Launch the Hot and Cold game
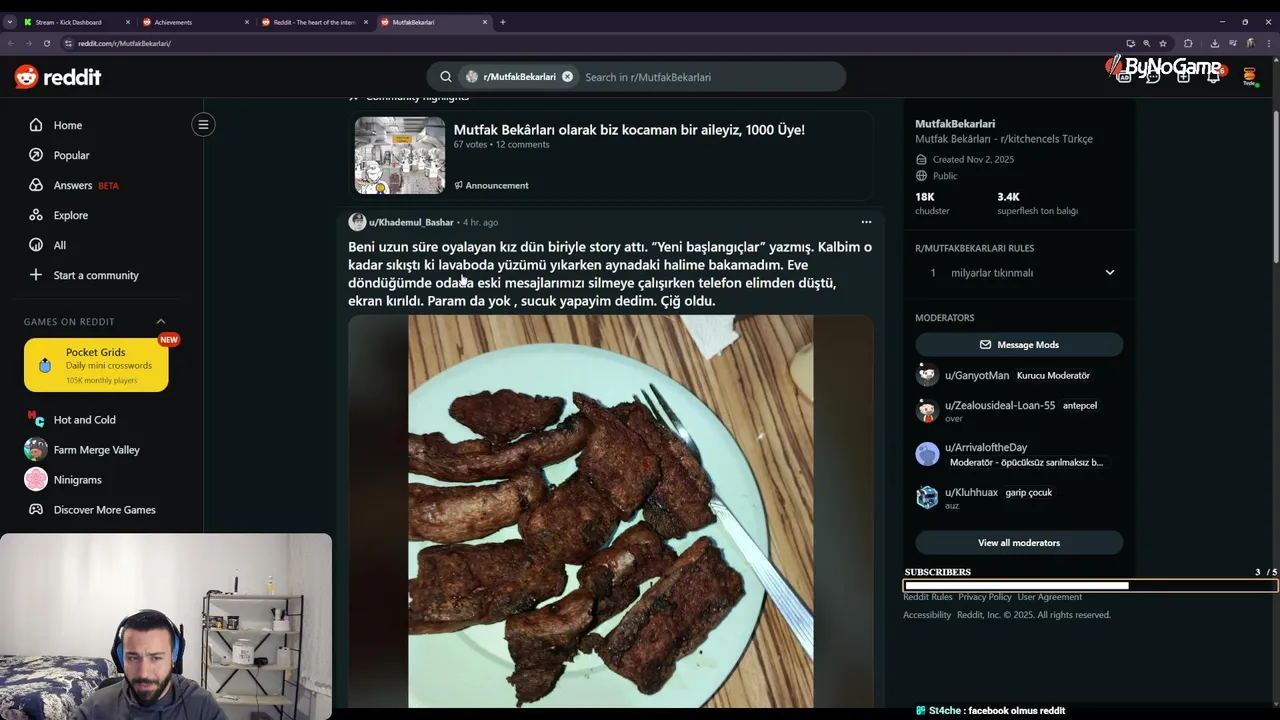 point(84,420)
